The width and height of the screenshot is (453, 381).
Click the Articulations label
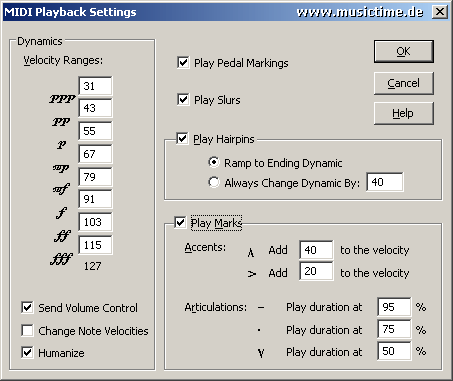tap(216, 307)
